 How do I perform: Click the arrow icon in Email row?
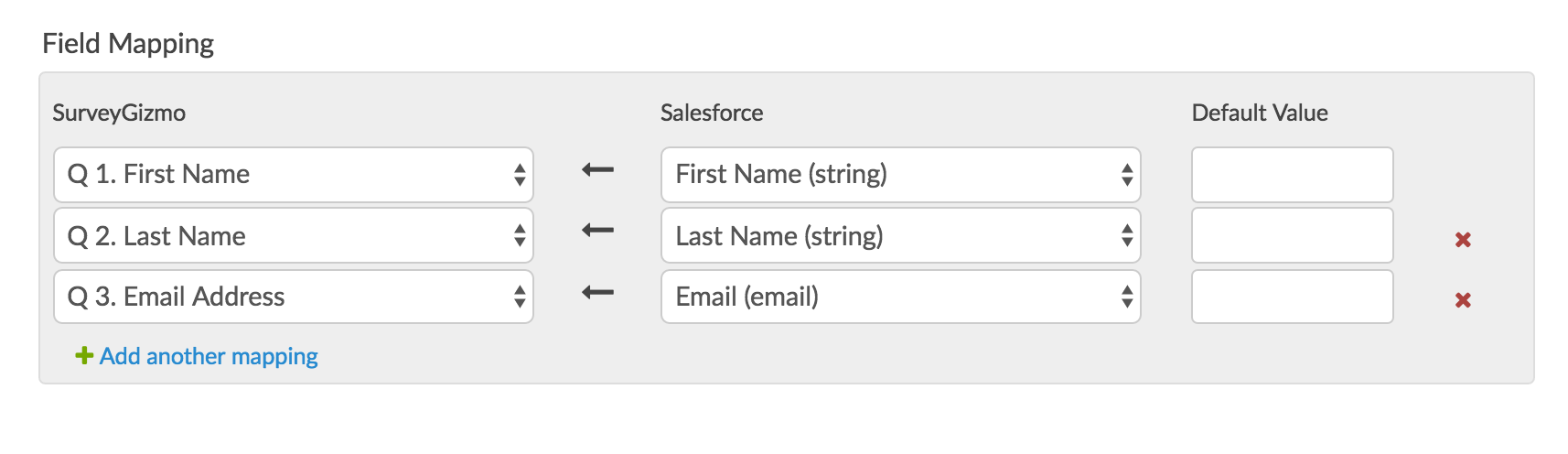pyautogui.click(x=598, y=293)
